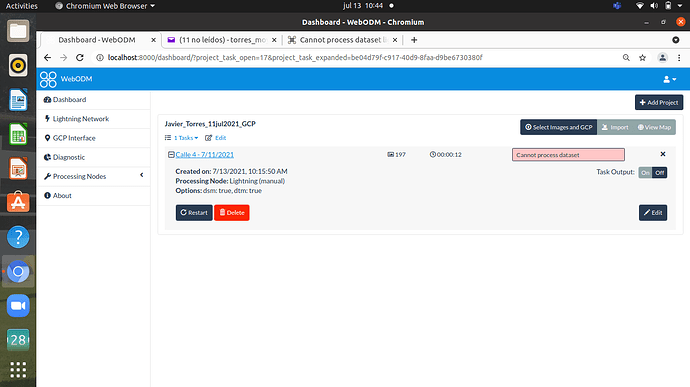
Task: Open LibreOffice Writer from the dock
Action: 18,100
